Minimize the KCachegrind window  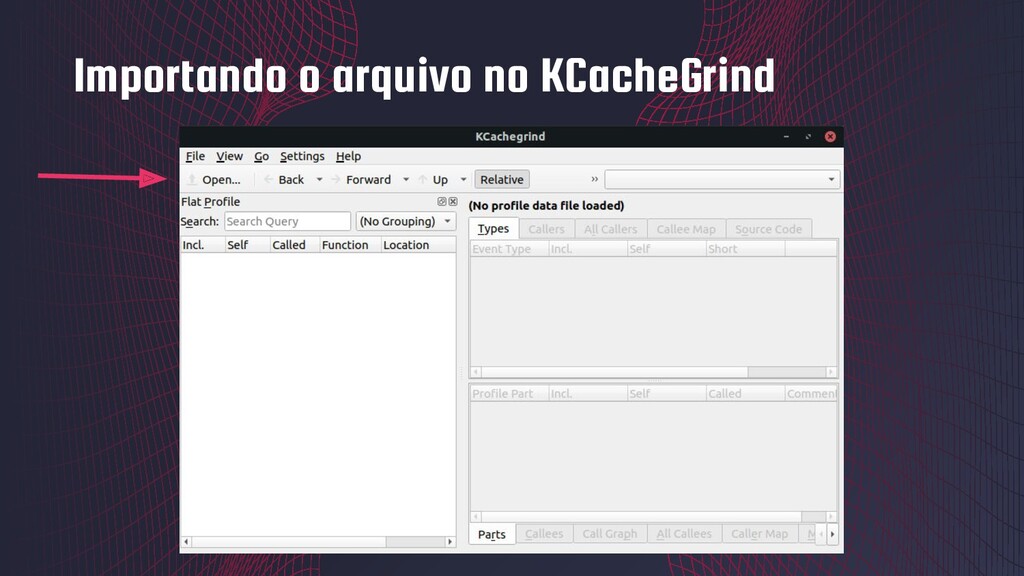[x=786, y=136]
